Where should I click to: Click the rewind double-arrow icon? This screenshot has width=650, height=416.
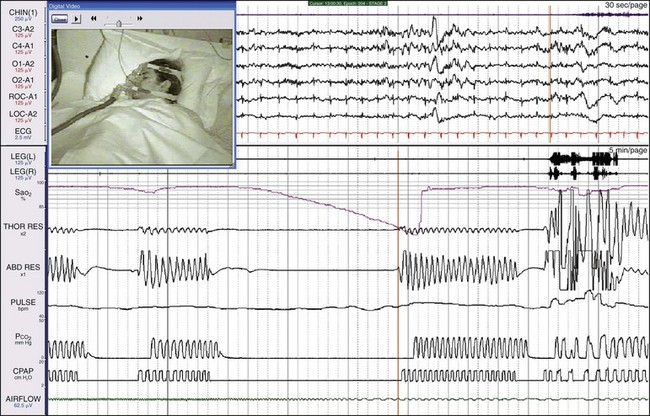94,19
